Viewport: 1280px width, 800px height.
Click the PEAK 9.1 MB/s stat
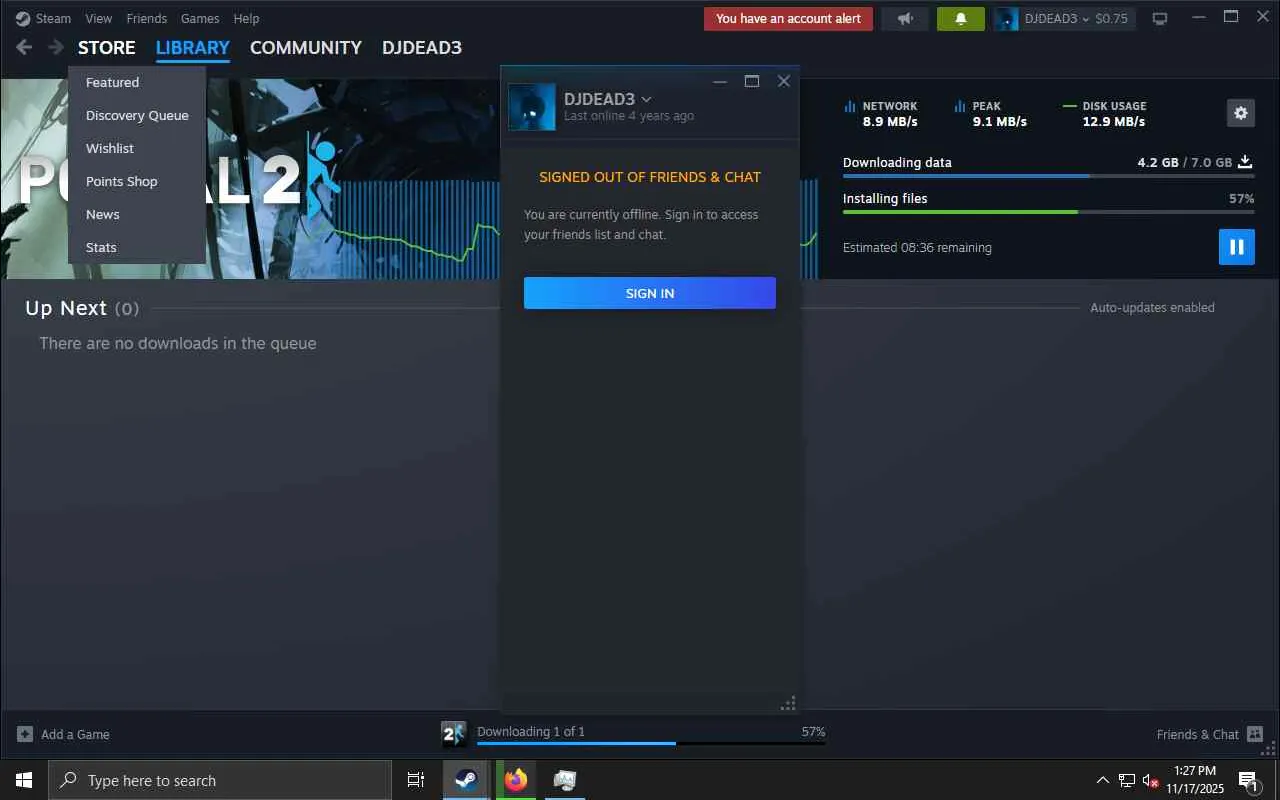click(991, 113)
